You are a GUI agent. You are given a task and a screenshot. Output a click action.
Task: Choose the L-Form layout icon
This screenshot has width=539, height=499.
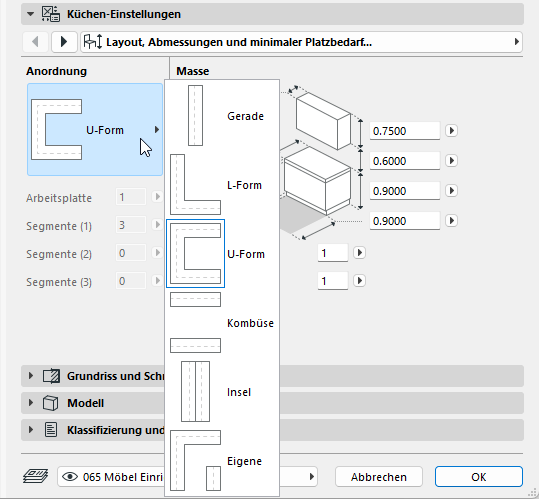pos(195,185)
